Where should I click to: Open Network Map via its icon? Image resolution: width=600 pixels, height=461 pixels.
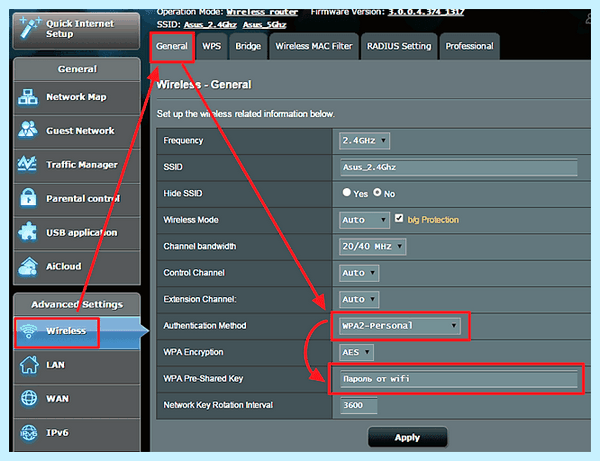coord(28,97)
